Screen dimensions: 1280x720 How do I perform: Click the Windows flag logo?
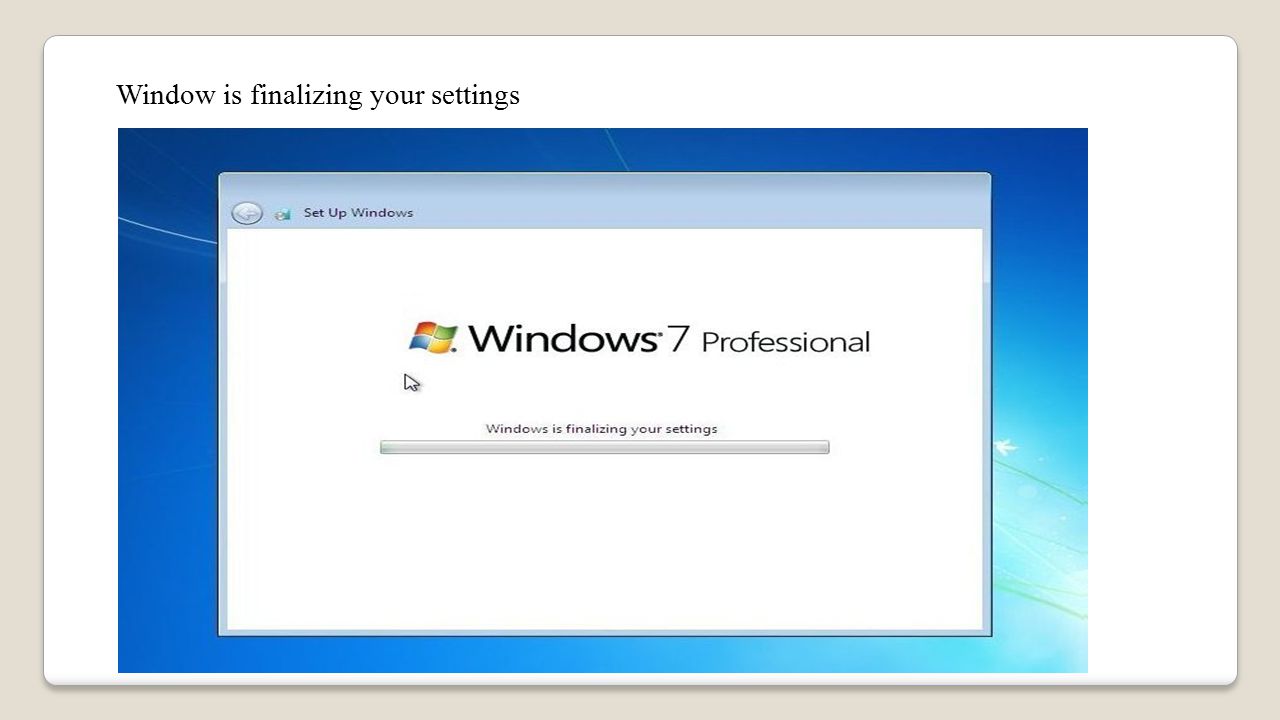pyautogui.click(x=433, y=338)
